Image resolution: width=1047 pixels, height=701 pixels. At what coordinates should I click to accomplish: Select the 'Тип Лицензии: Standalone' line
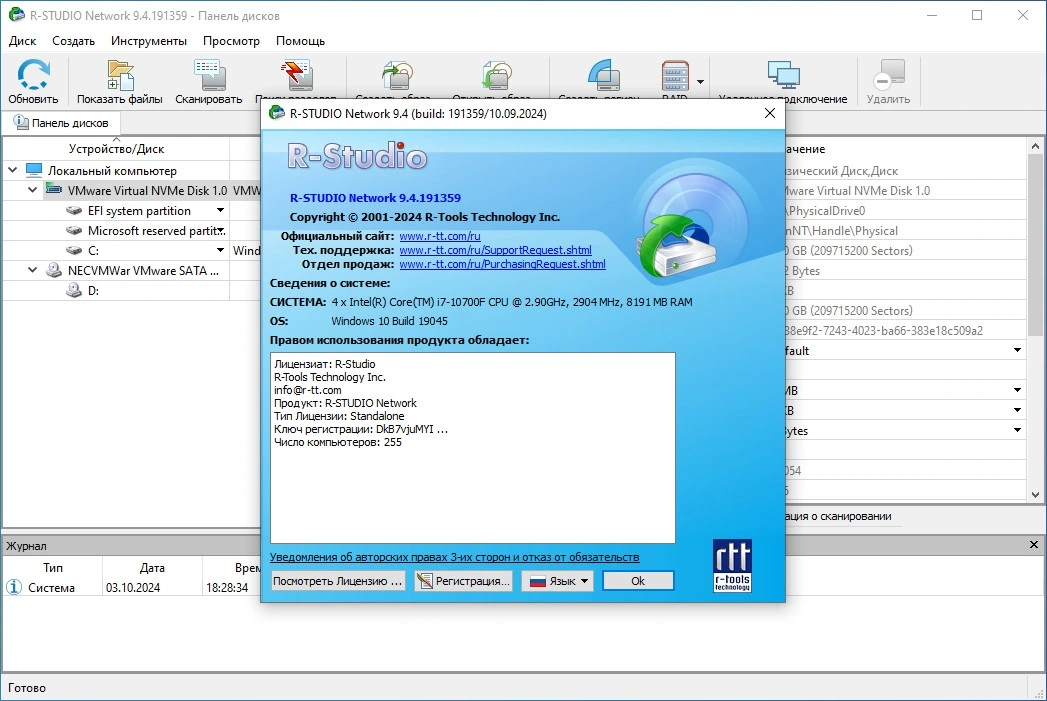[x=339, y=416]
